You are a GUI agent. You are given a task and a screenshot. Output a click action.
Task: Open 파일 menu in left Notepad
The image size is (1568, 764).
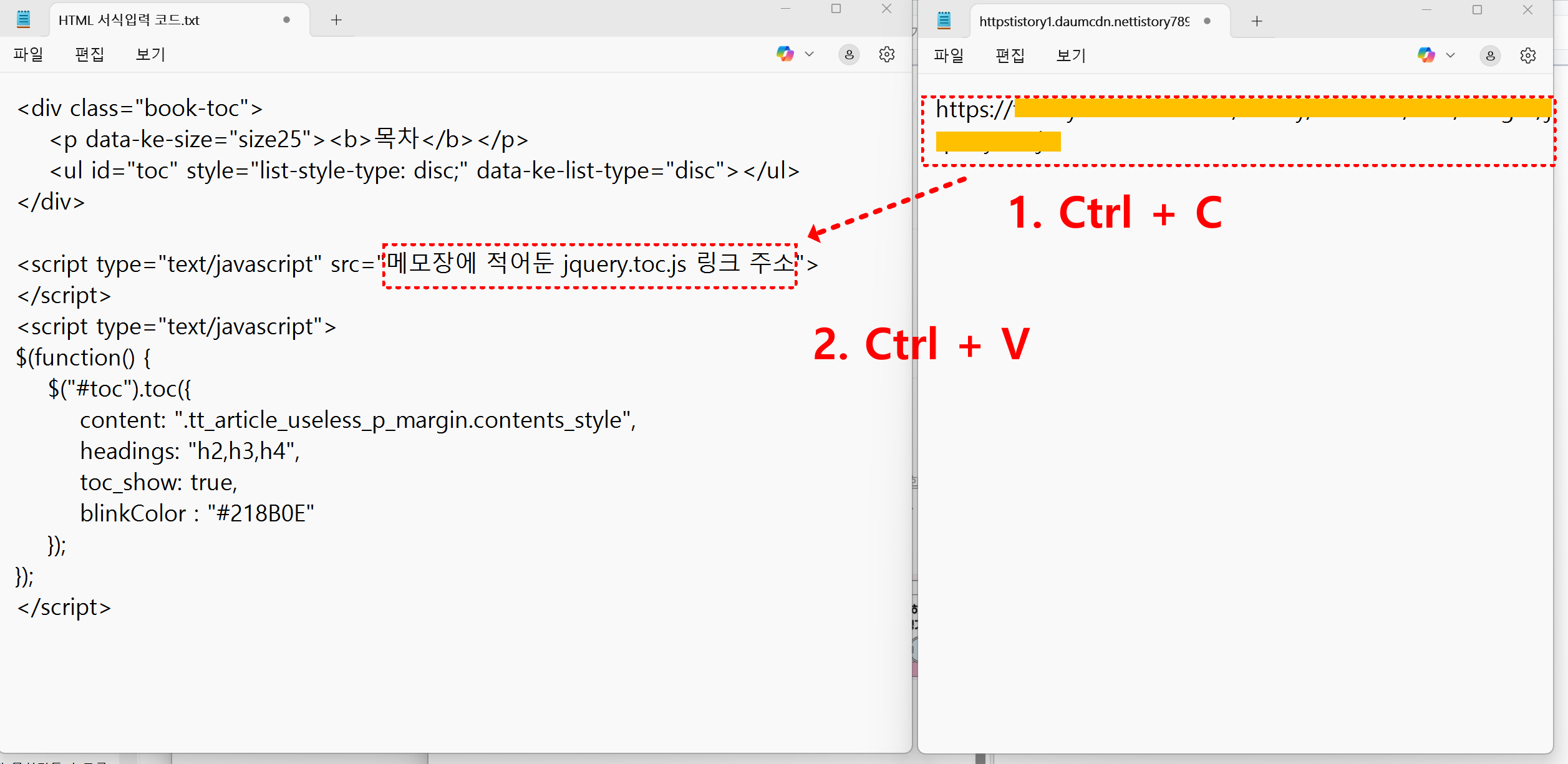[x=29, y=55]
